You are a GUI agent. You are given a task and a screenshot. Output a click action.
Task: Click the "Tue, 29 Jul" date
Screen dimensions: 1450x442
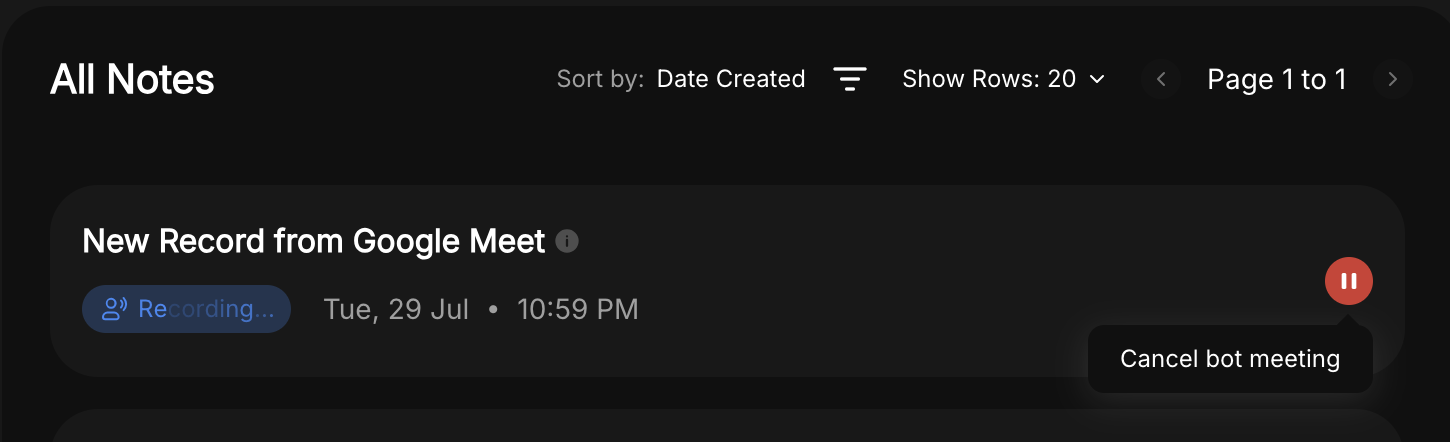pyautogui.click(x=396, y=309)
